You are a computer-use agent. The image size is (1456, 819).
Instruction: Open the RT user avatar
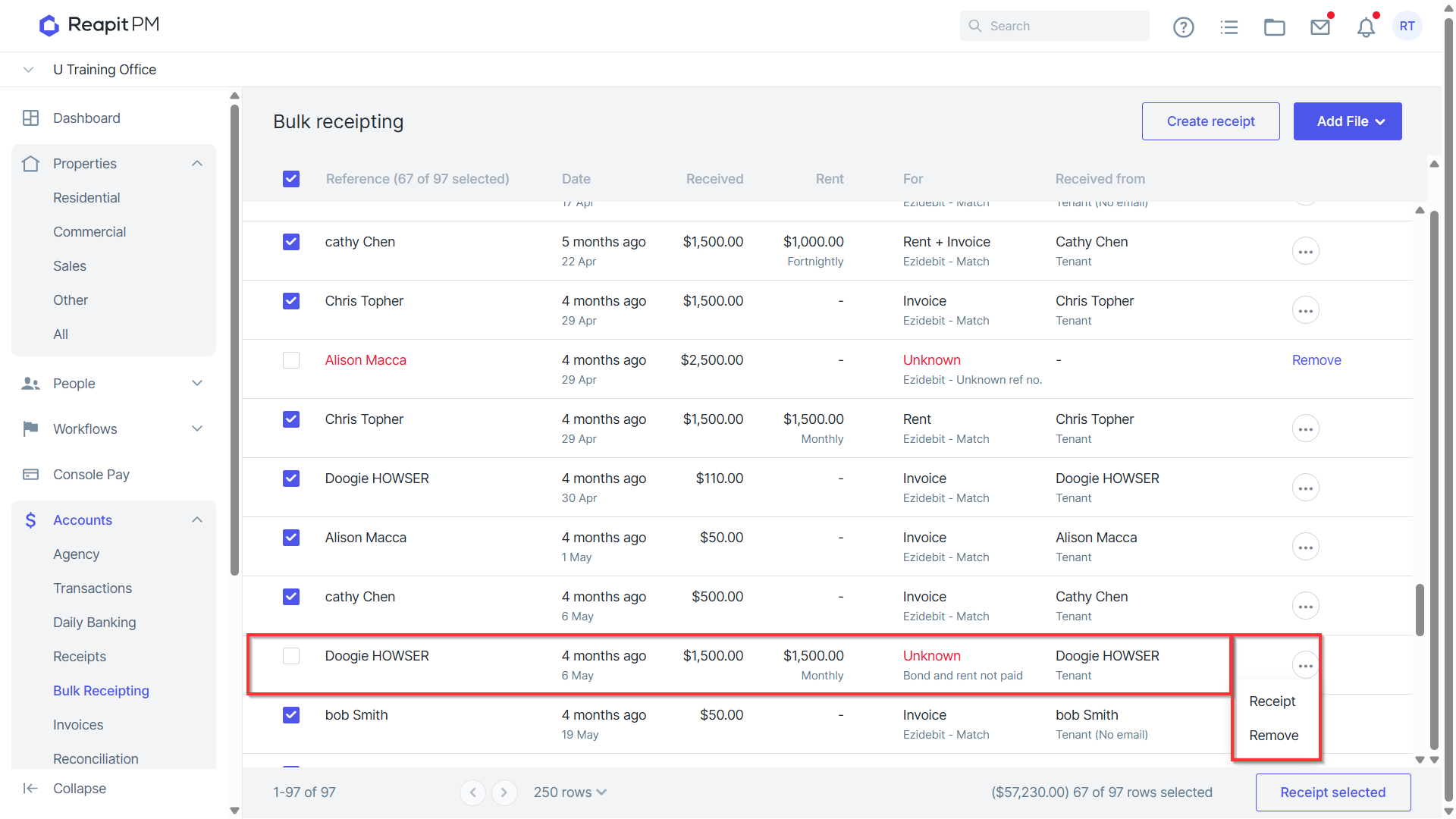[1407, 26]
